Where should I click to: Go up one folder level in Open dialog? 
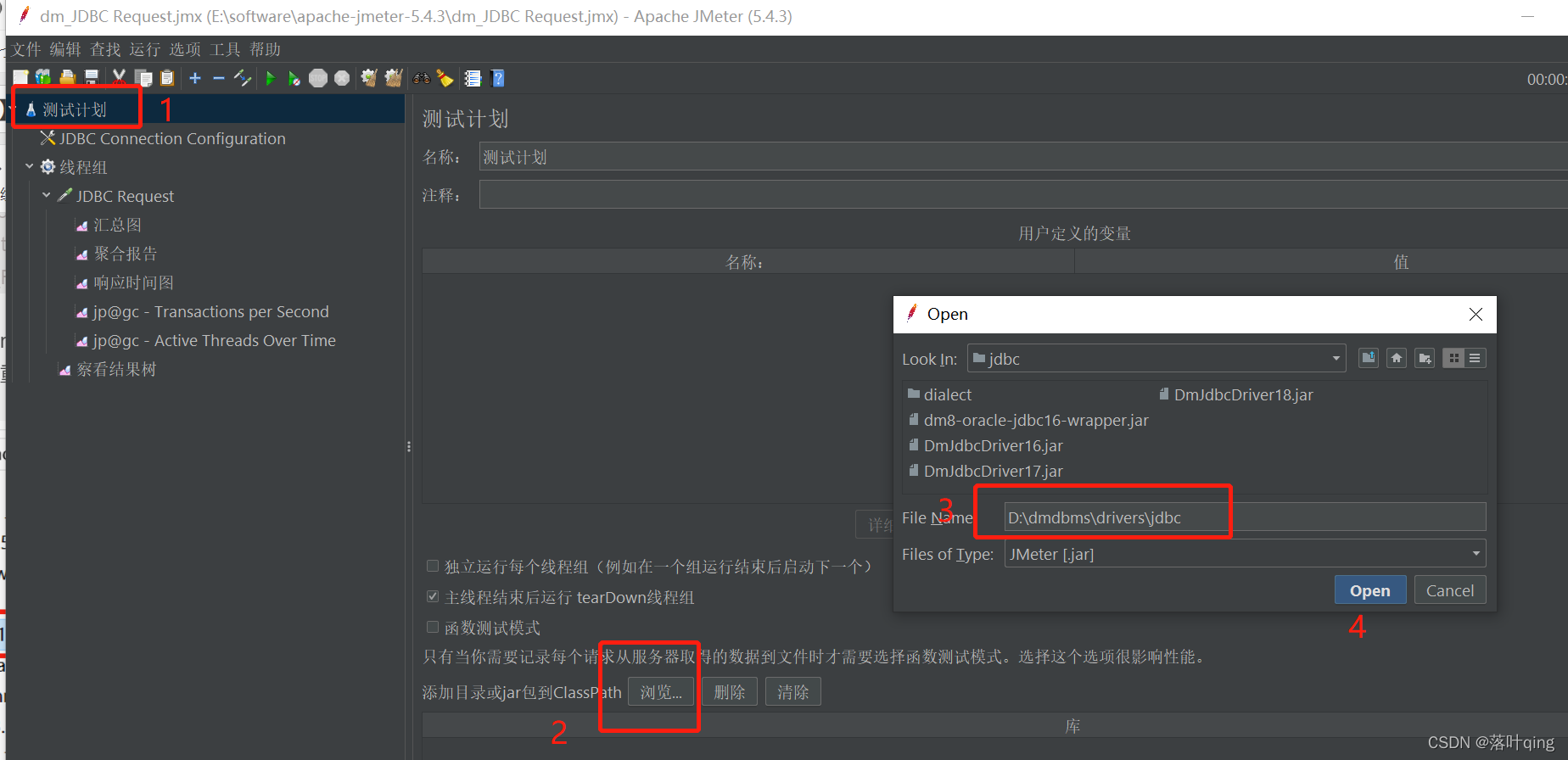(1369, 358)
